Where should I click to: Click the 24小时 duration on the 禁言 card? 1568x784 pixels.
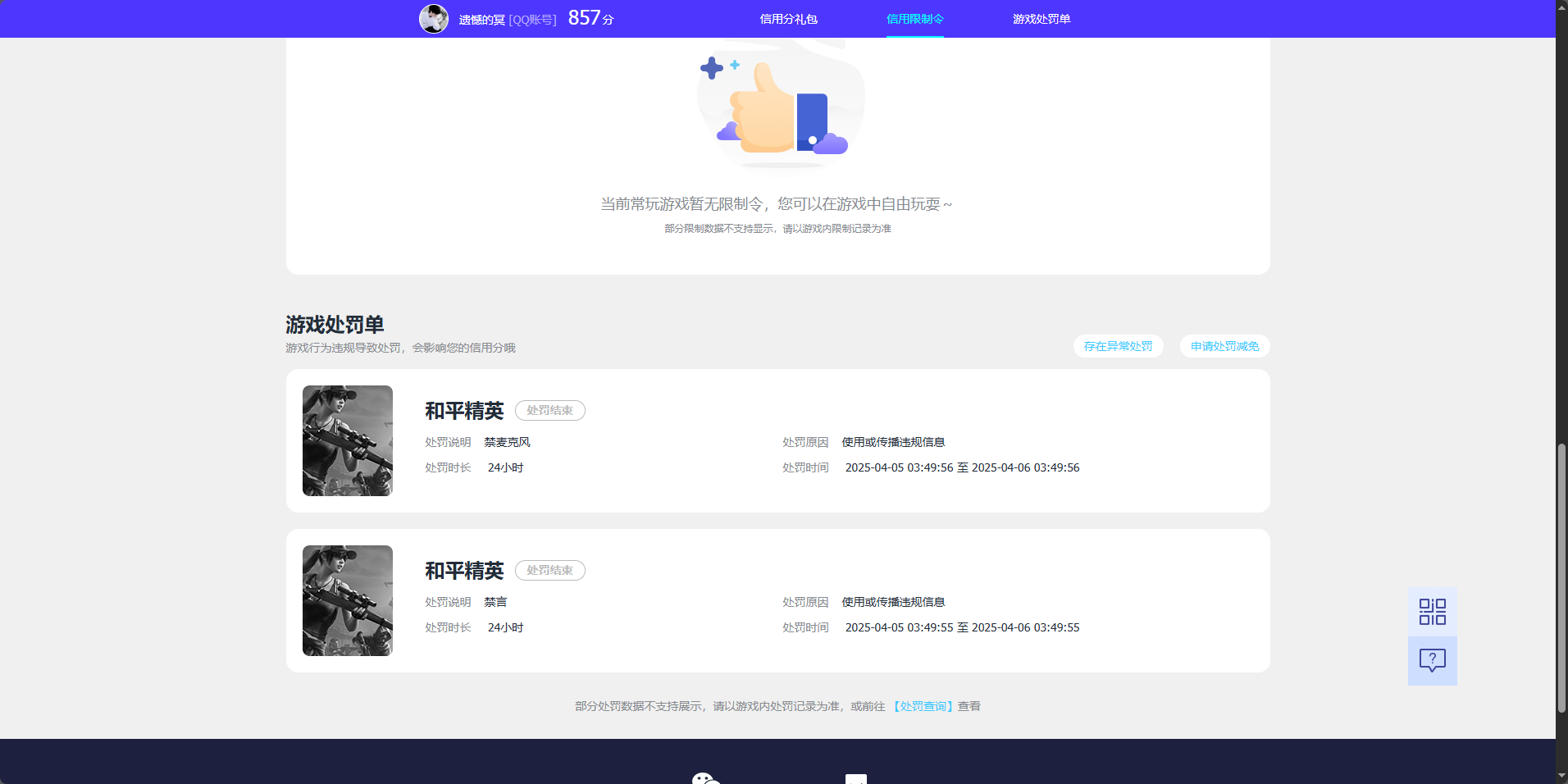click(506, 627)
